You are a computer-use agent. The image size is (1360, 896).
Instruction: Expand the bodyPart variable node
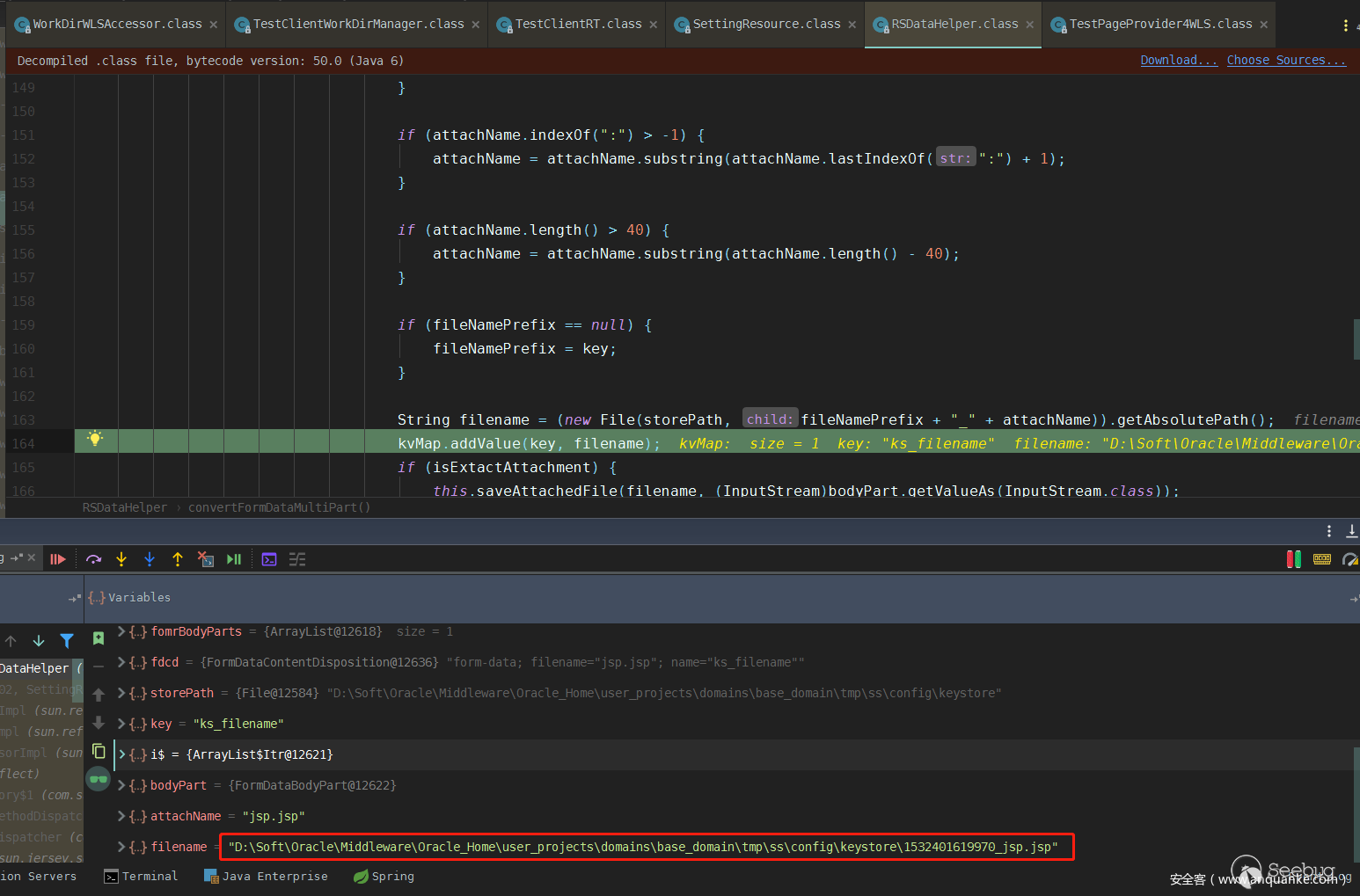click(121, 785)
